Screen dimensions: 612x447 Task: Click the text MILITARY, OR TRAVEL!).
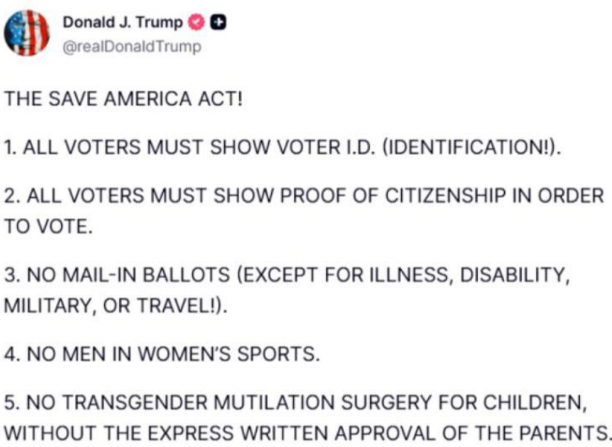click(116, 305)
